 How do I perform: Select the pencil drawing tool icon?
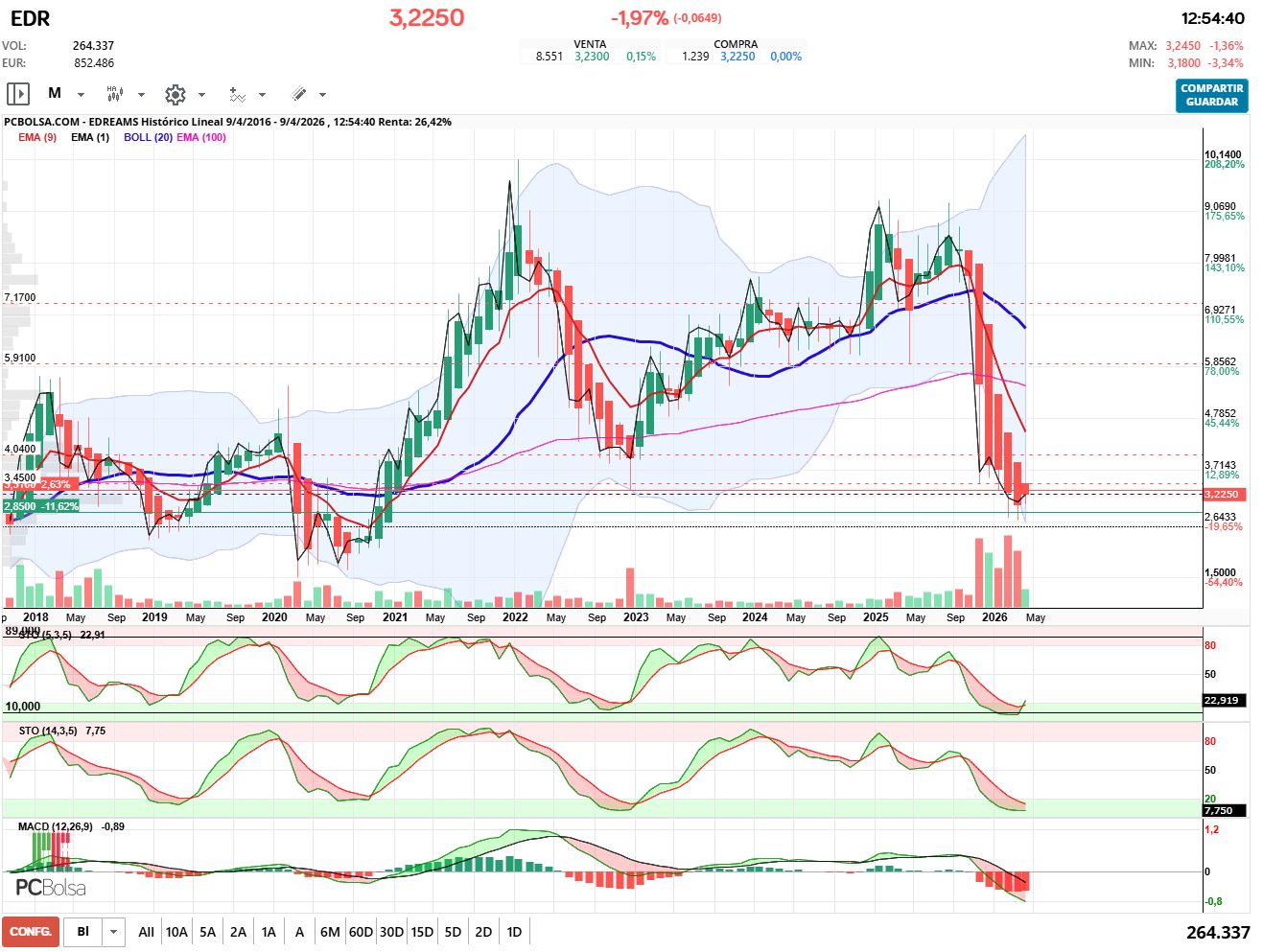298,94
